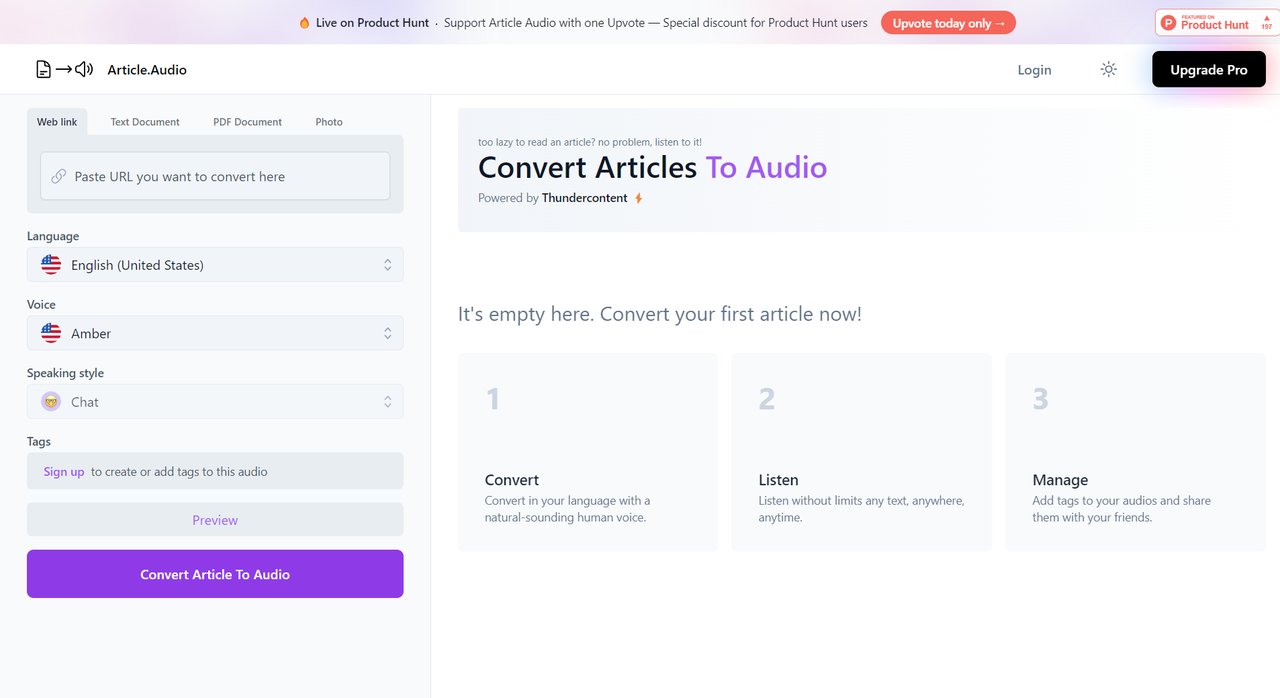
Task: Click the Live on Product Hunt text
Action: coord(372,23)
